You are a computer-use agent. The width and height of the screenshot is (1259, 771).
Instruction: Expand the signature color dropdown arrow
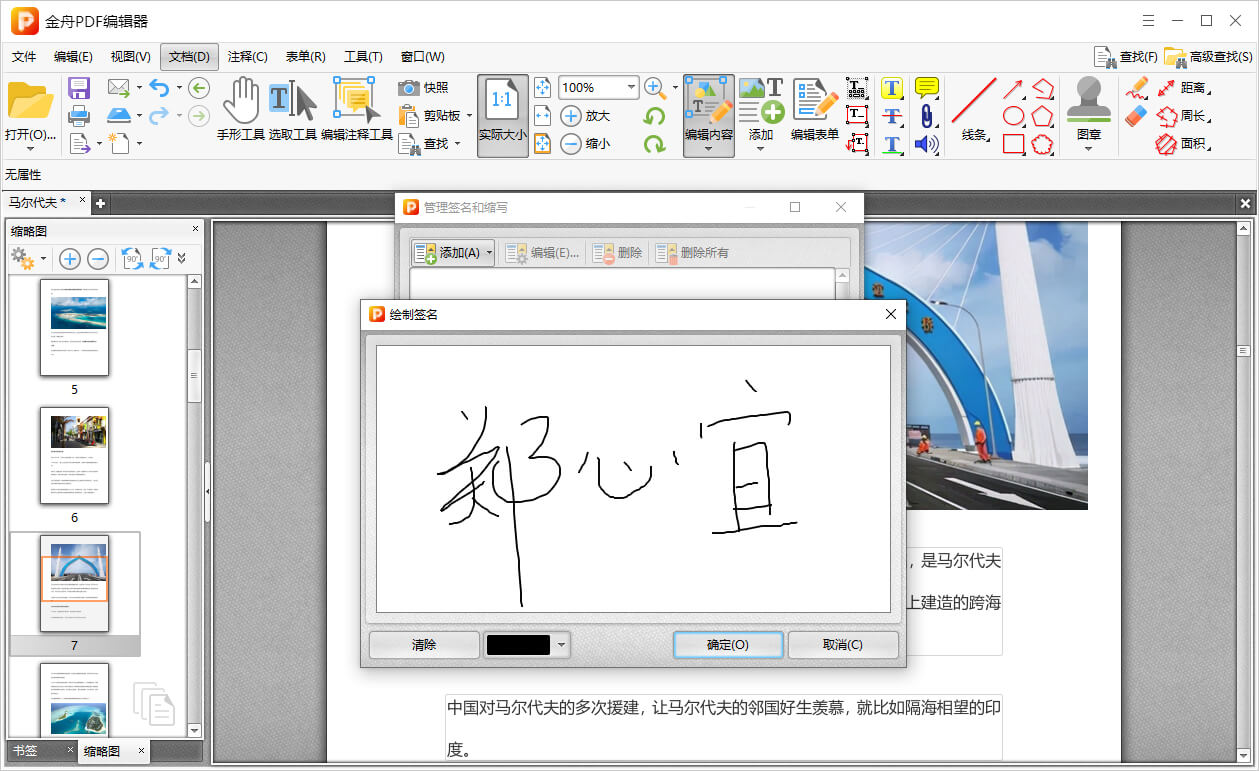point(562,645)
